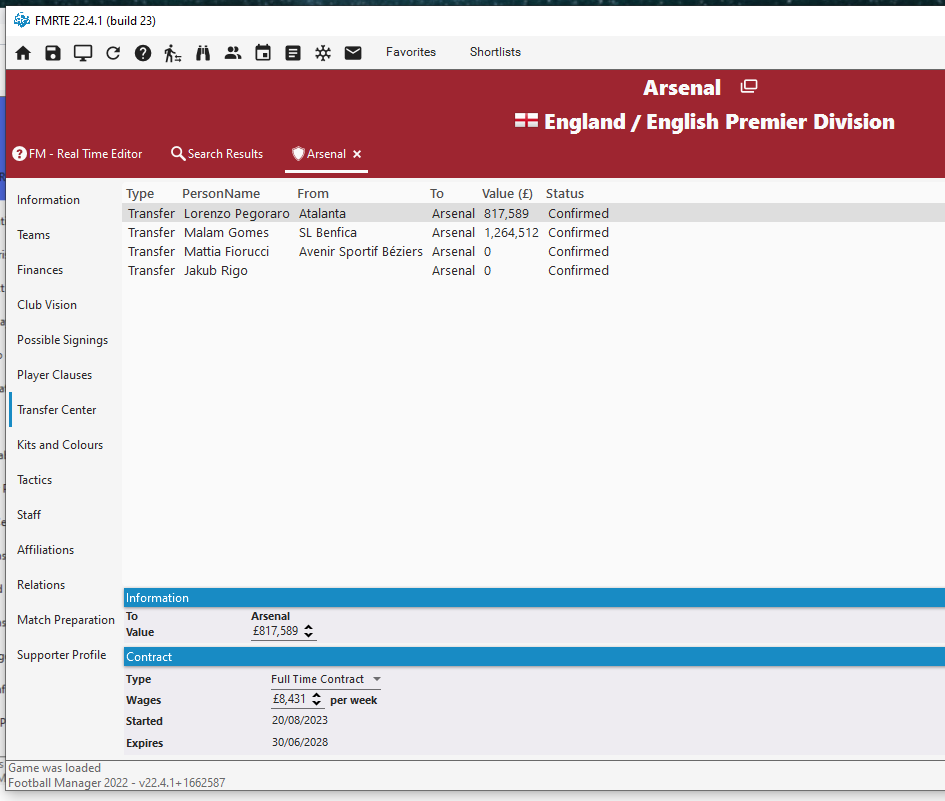The width and height of the screenshot is (945, 801).
Task: Open the calendar icon in the toolbar
Action: click(263, 53)
